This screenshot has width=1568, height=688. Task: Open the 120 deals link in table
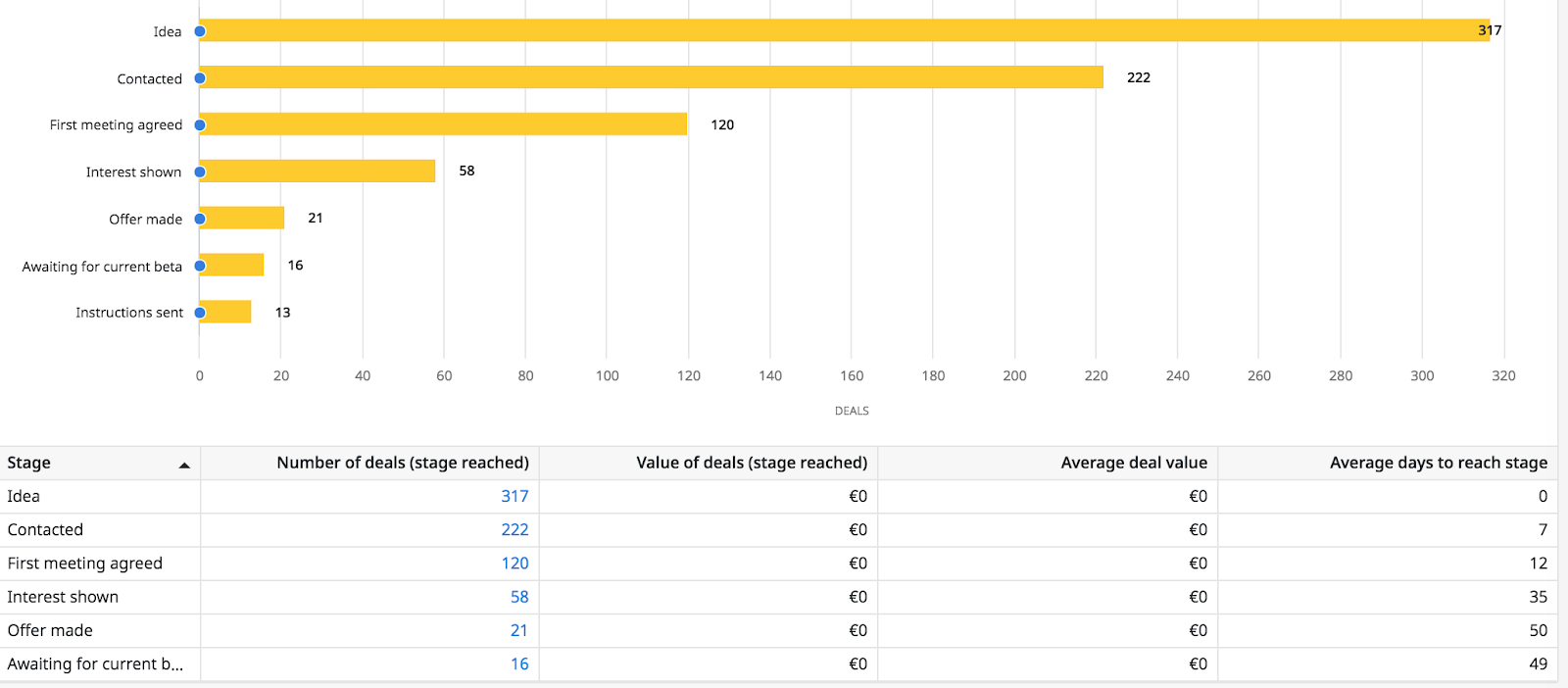514,564
